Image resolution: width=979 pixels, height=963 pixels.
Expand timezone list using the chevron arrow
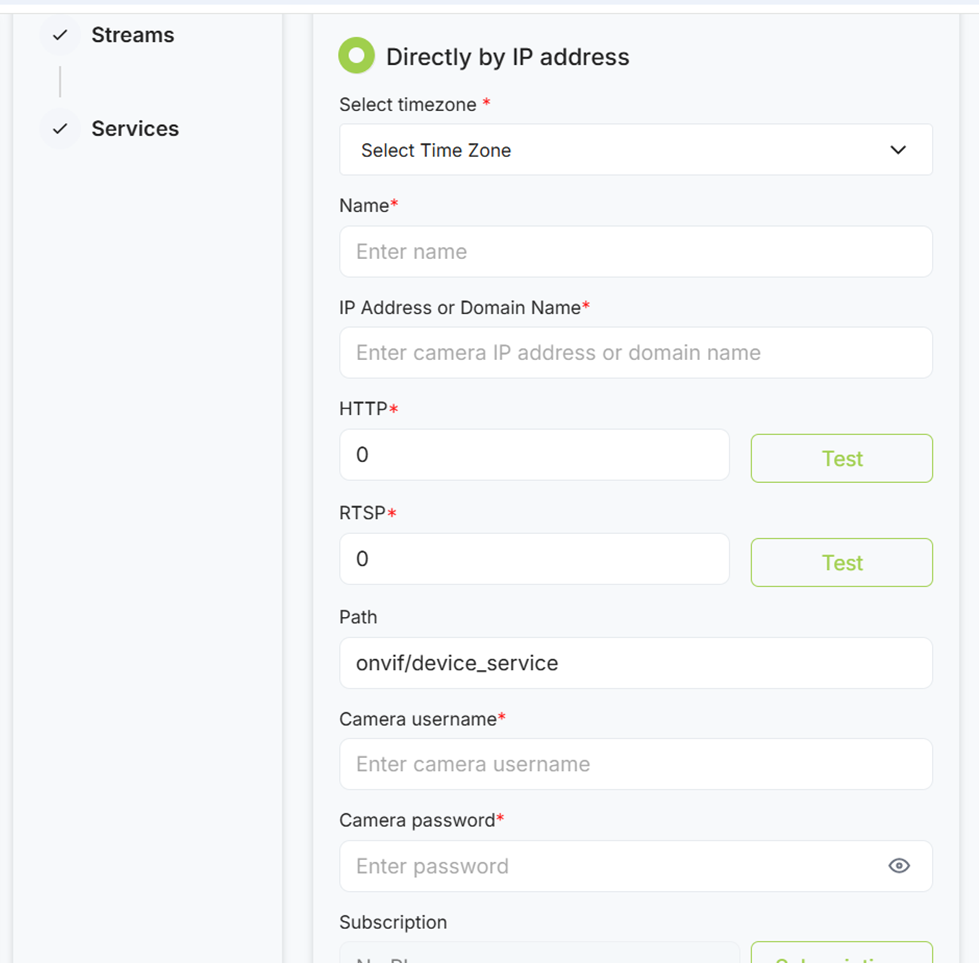(897, 150)
